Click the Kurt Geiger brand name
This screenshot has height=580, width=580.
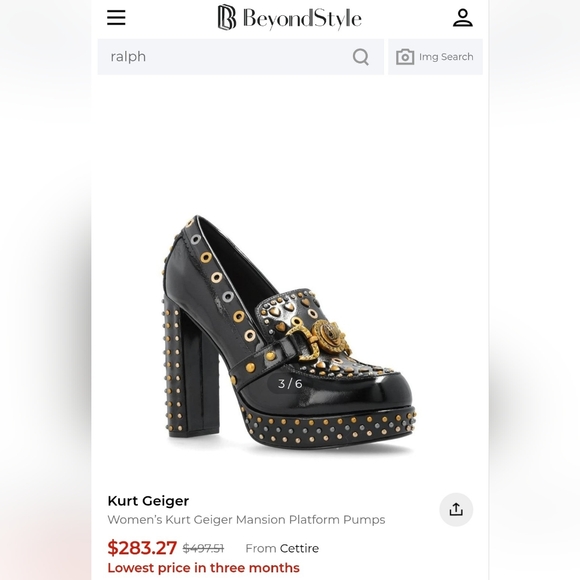coord(148,501)
